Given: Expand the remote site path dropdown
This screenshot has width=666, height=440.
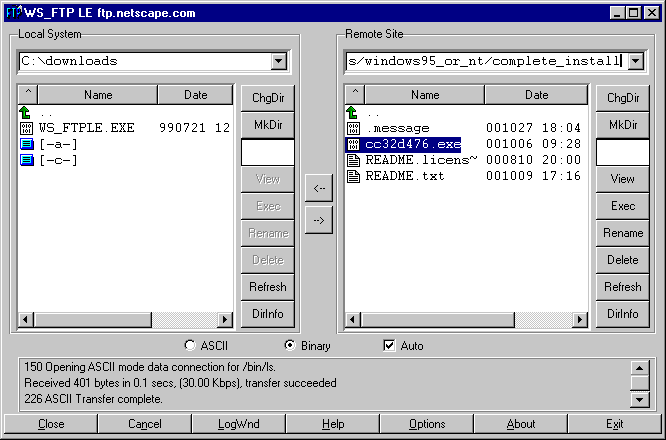Looking at the screenshot, I should [x=635, y=61].
